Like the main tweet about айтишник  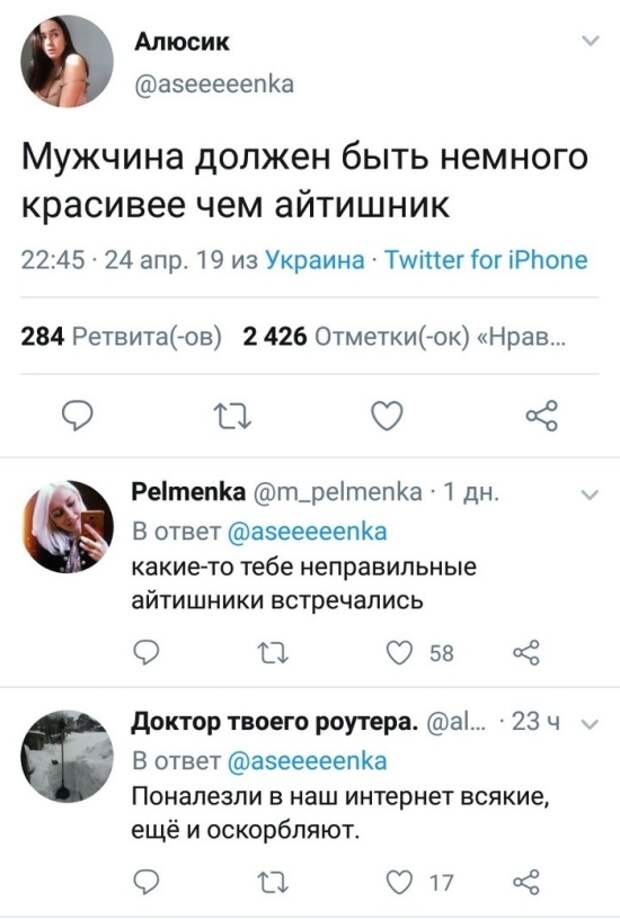(386, 414)
